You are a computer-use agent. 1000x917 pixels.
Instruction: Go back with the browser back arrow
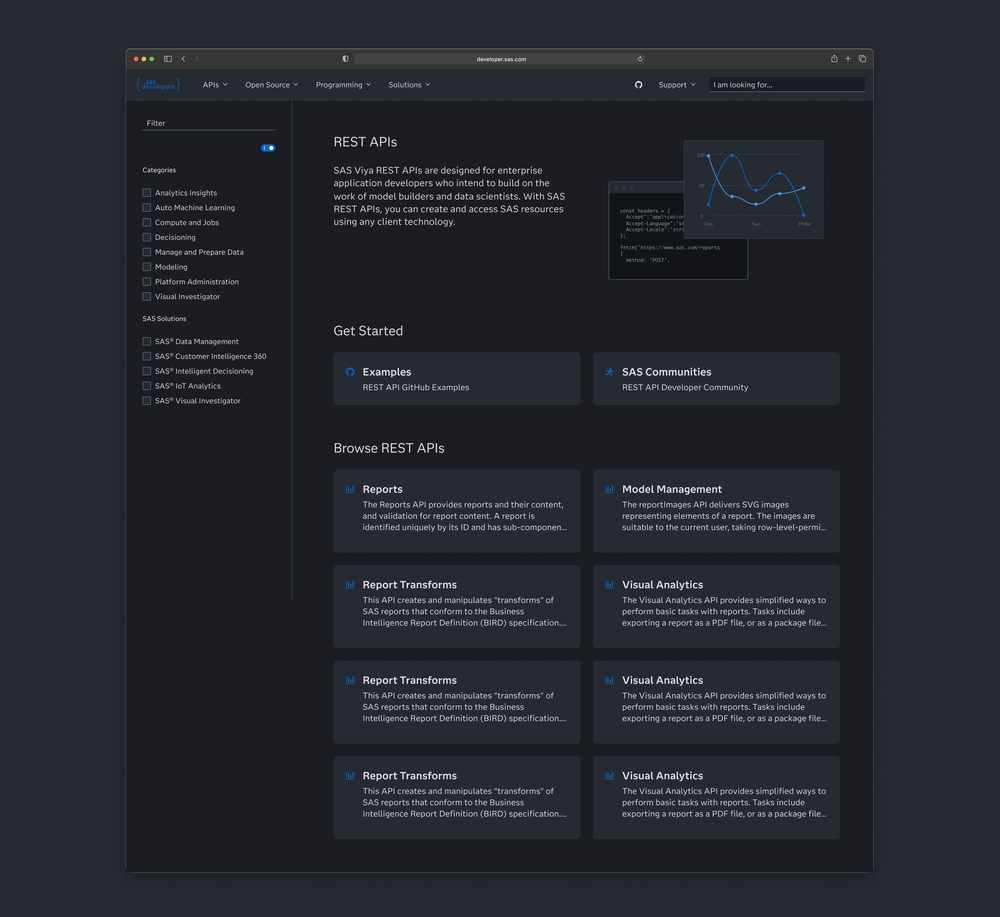pos(183,59)
